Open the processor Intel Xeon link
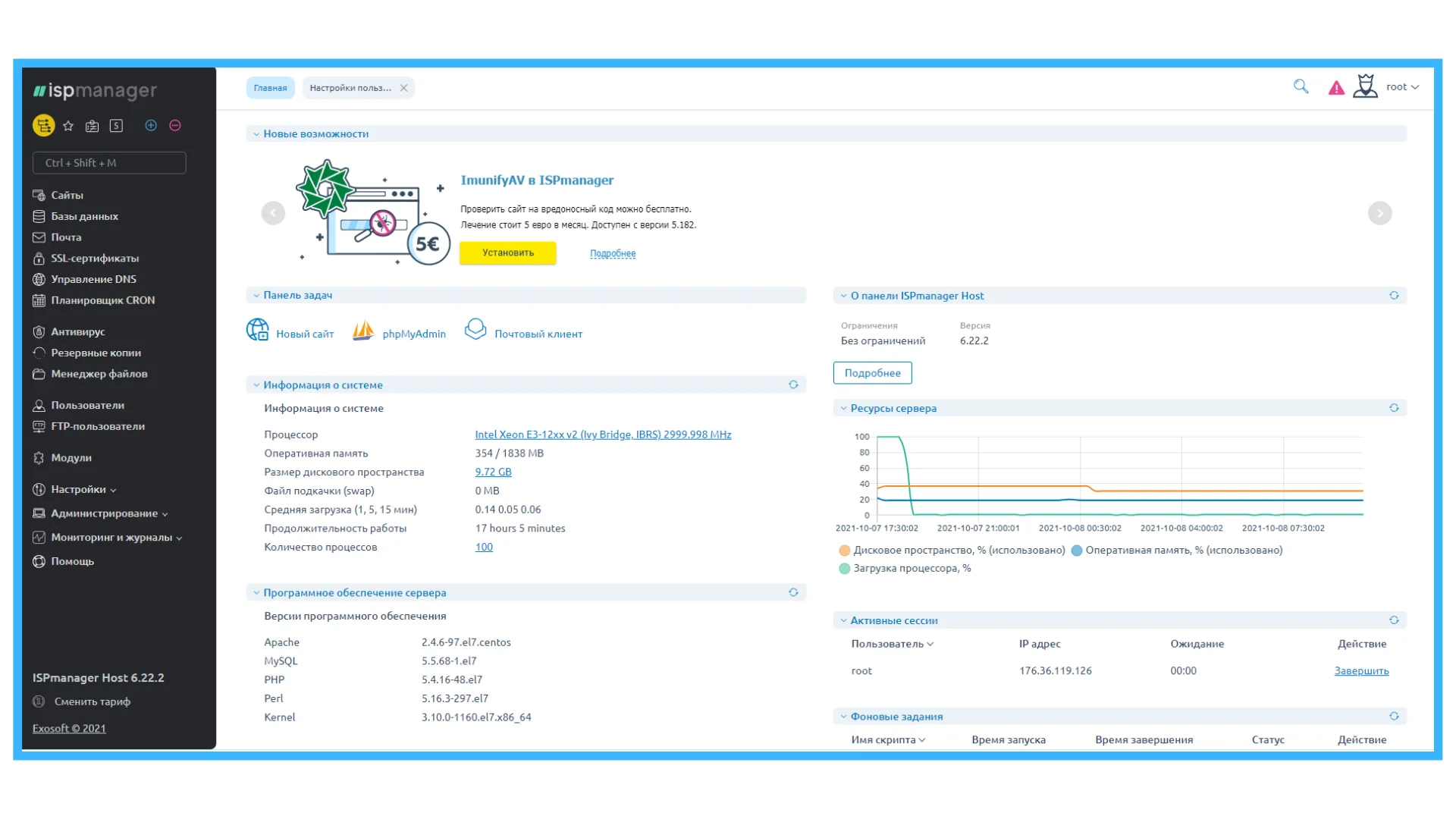 [x=603, y=435]
